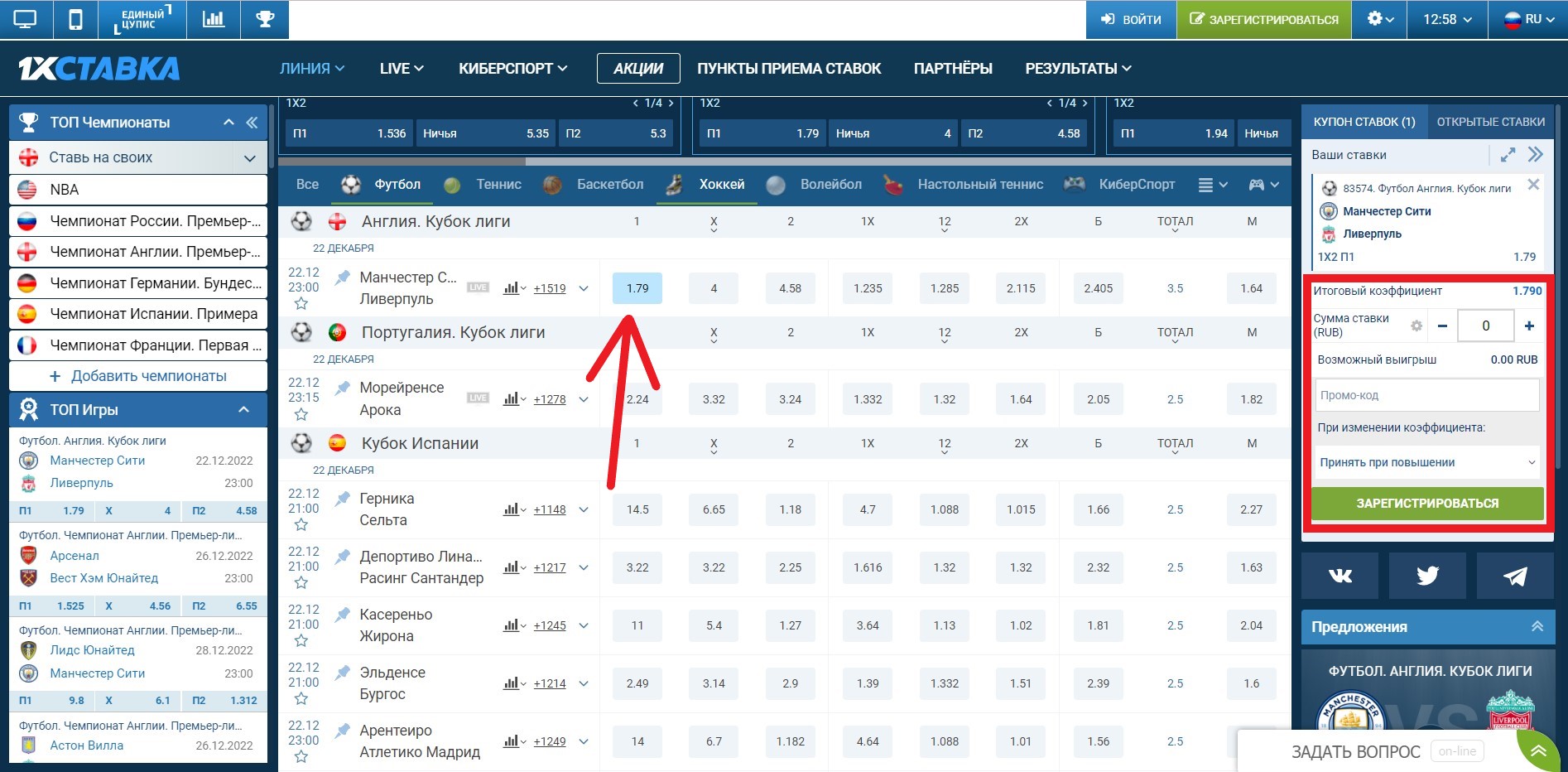Open the language selector RU
This screenshot has height=772, width=1568.
click(x=1528, y=19)
